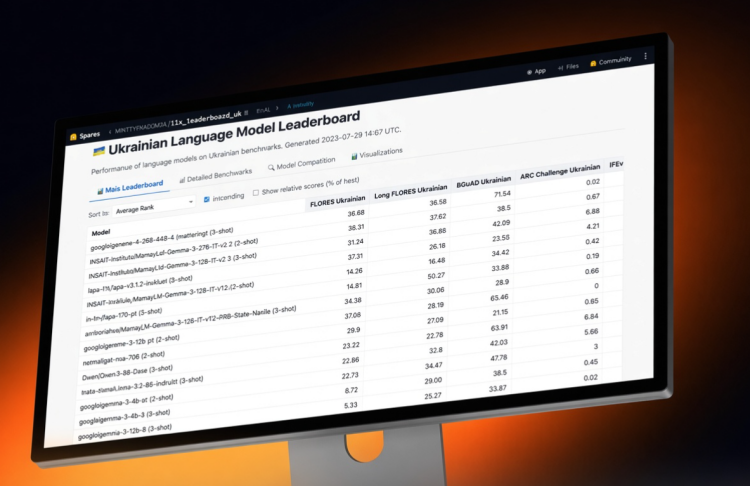Select the googloigenene-4-268-448-4 model row
Image resolution: width=750 pixels, height=486 pixels.
[x=162, y=240]
